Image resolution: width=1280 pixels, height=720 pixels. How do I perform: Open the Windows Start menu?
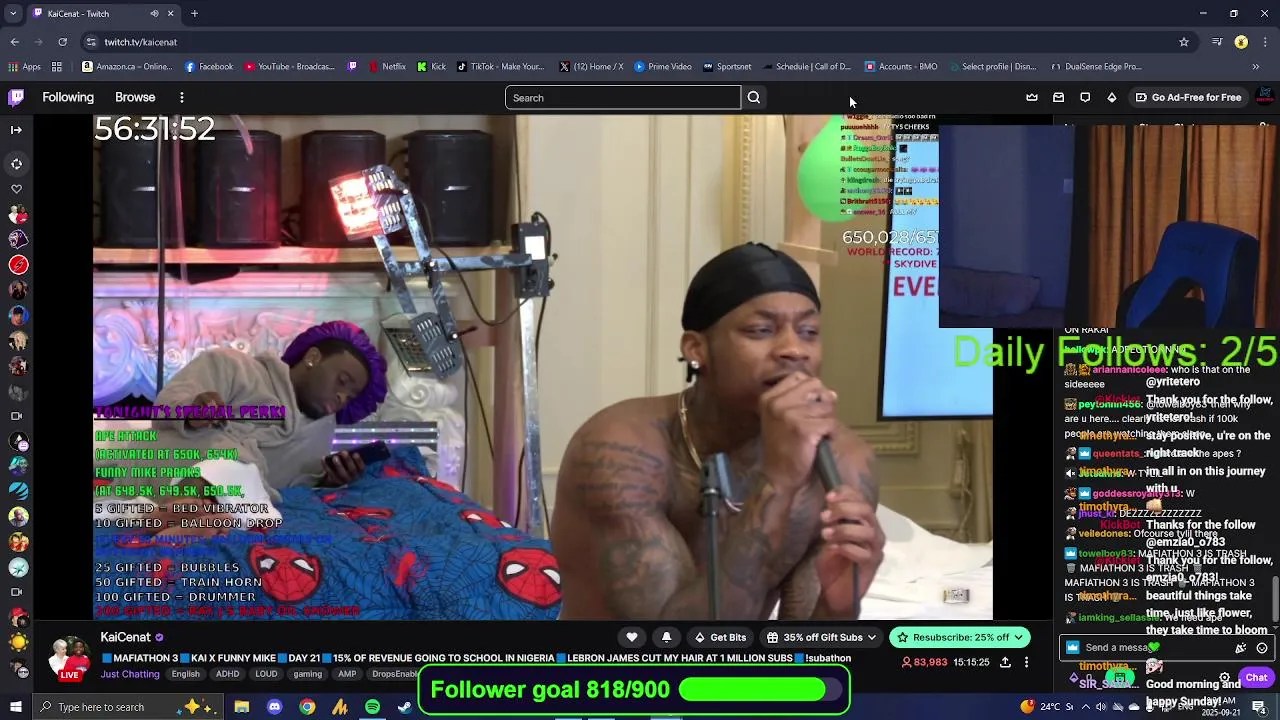16,707
